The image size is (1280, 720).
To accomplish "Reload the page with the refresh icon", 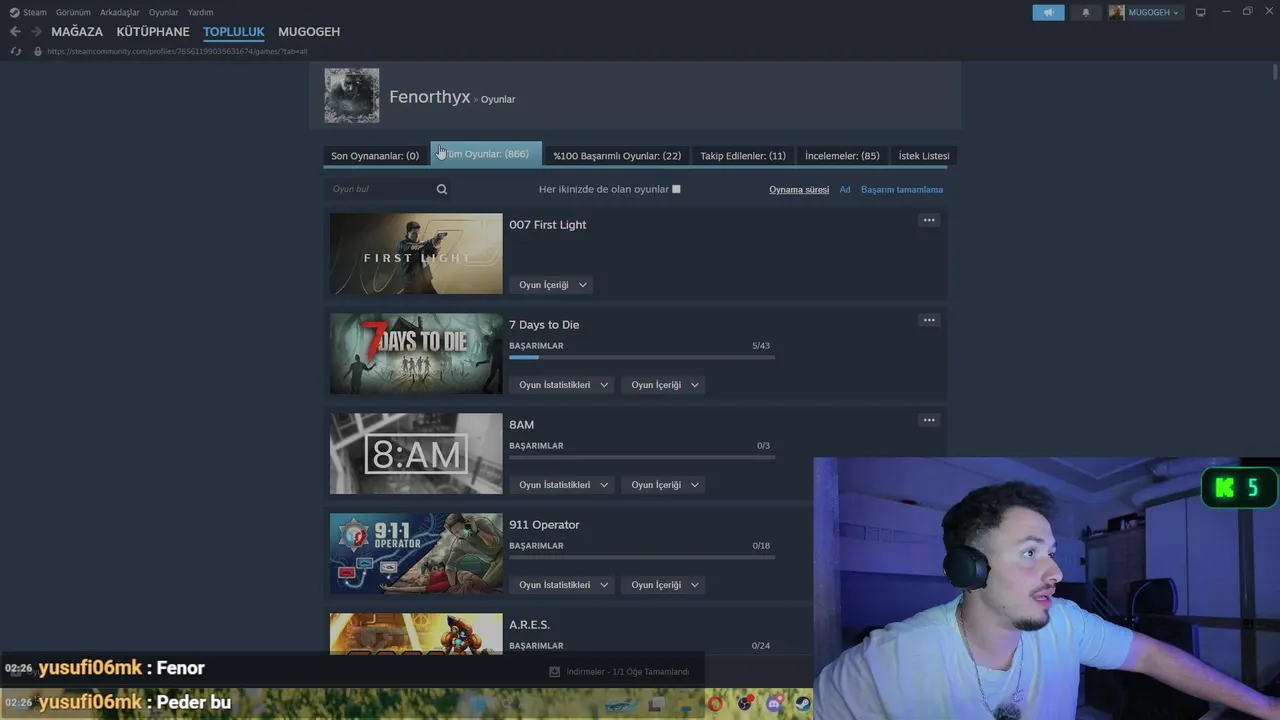I will coord(16,51).
